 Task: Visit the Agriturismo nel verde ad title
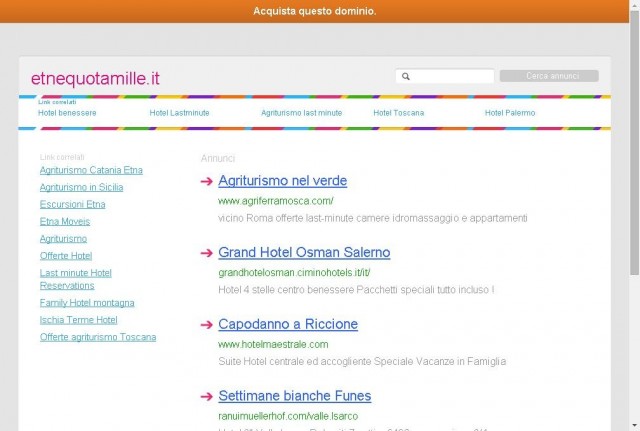click(x=282, y=181)
